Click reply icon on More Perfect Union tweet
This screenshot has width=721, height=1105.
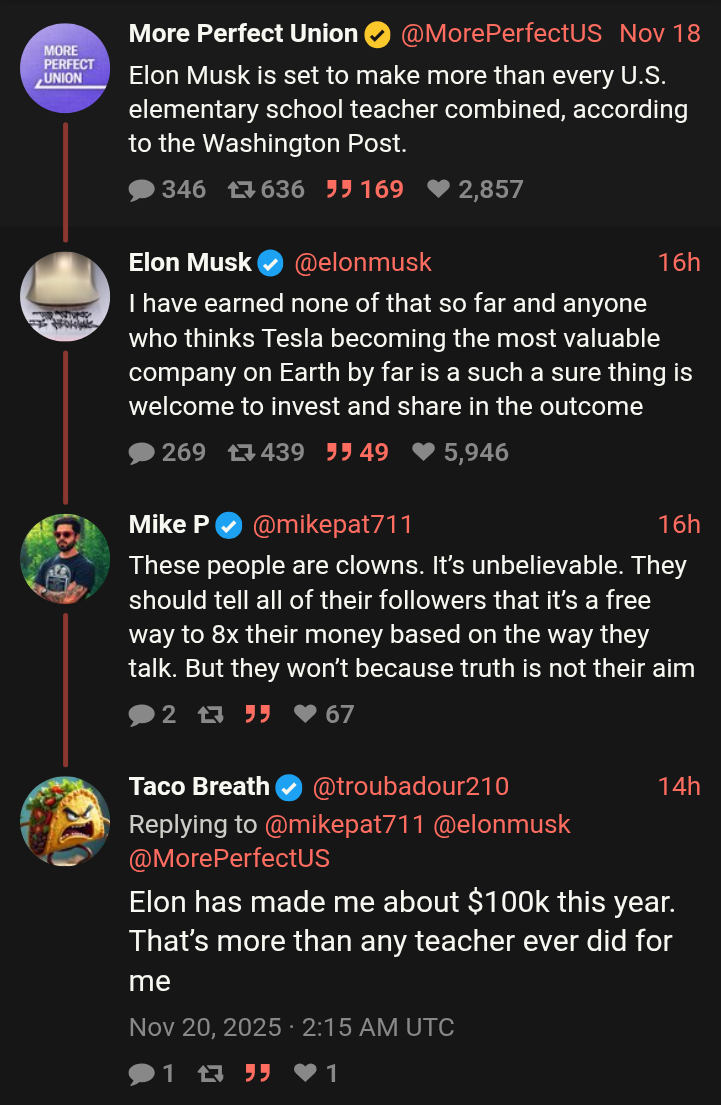pos(143,189)
